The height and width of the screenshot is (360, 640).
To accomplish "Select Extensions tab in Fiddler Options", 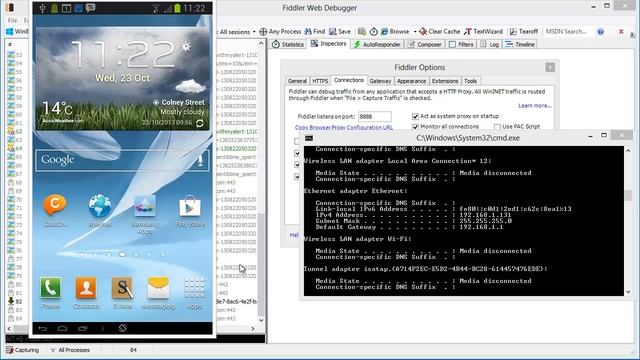I will click(445, 81).
